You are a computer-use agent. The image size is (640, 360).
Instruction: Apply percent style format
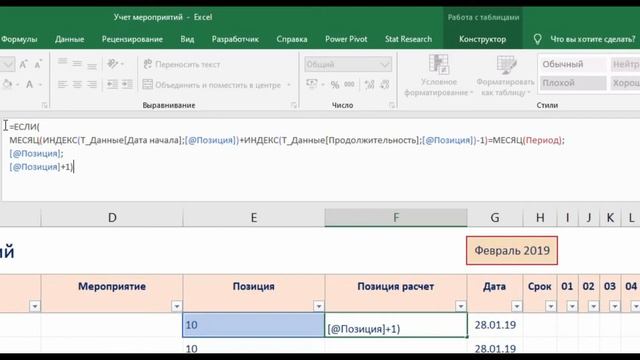coord(335,84)
